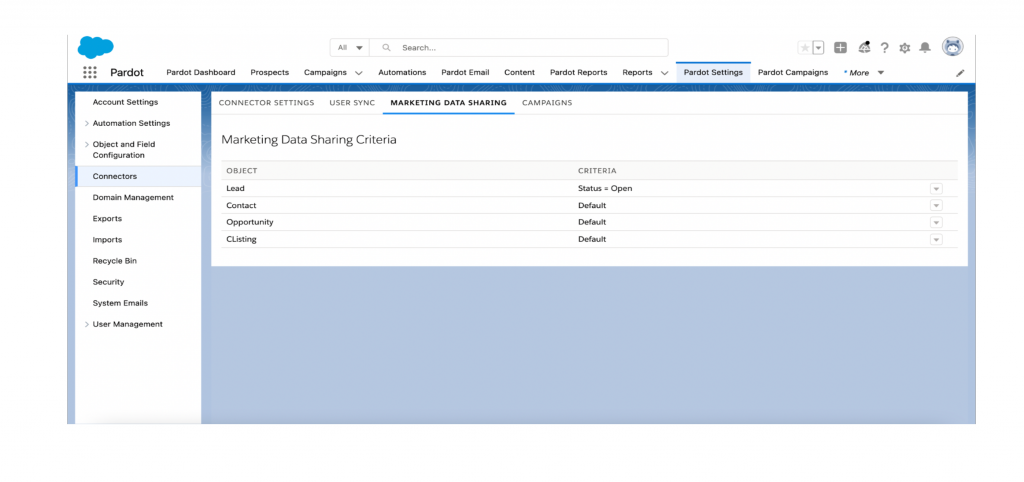
Task: Open System Emails in sidebar
Action: pos(120,303)
